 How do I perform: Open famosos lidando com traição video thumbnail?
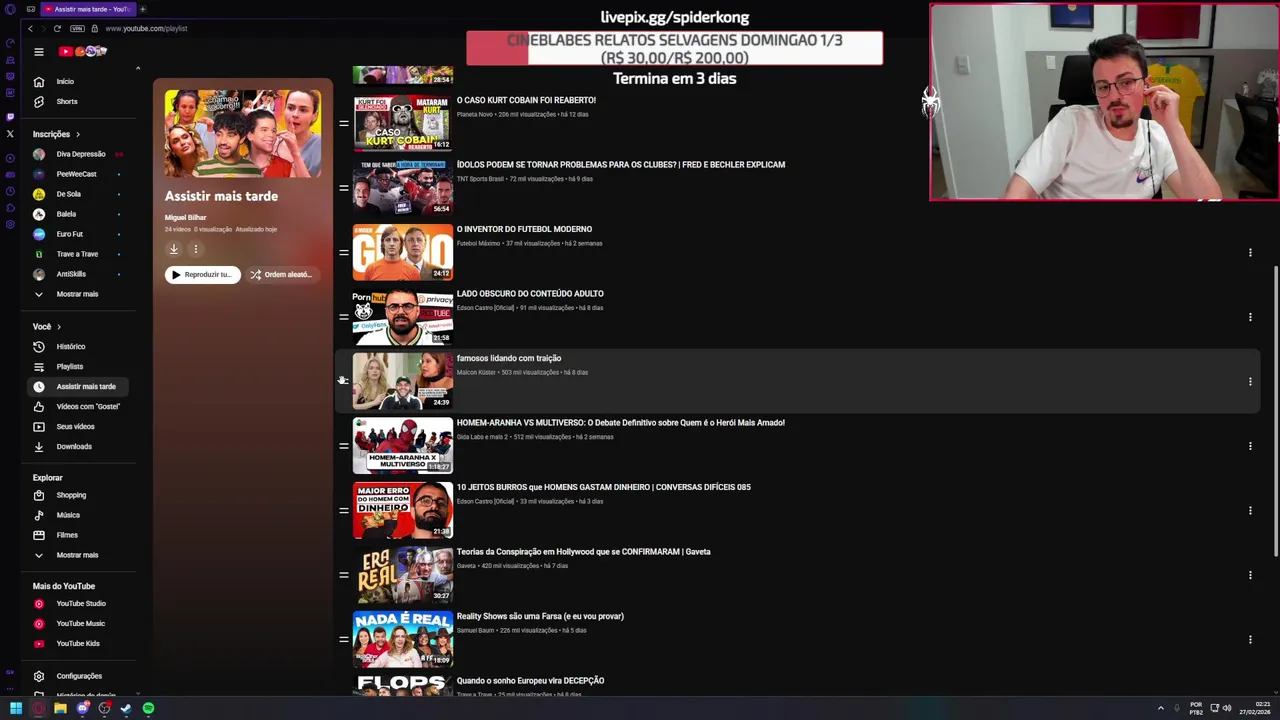403,381
